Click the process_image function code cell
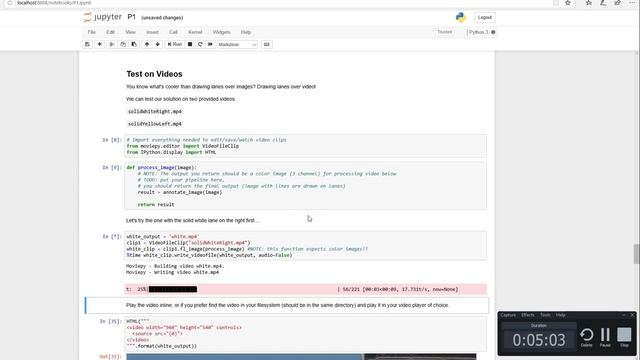This screenshot has height=360, width=640. pos(305,186)
